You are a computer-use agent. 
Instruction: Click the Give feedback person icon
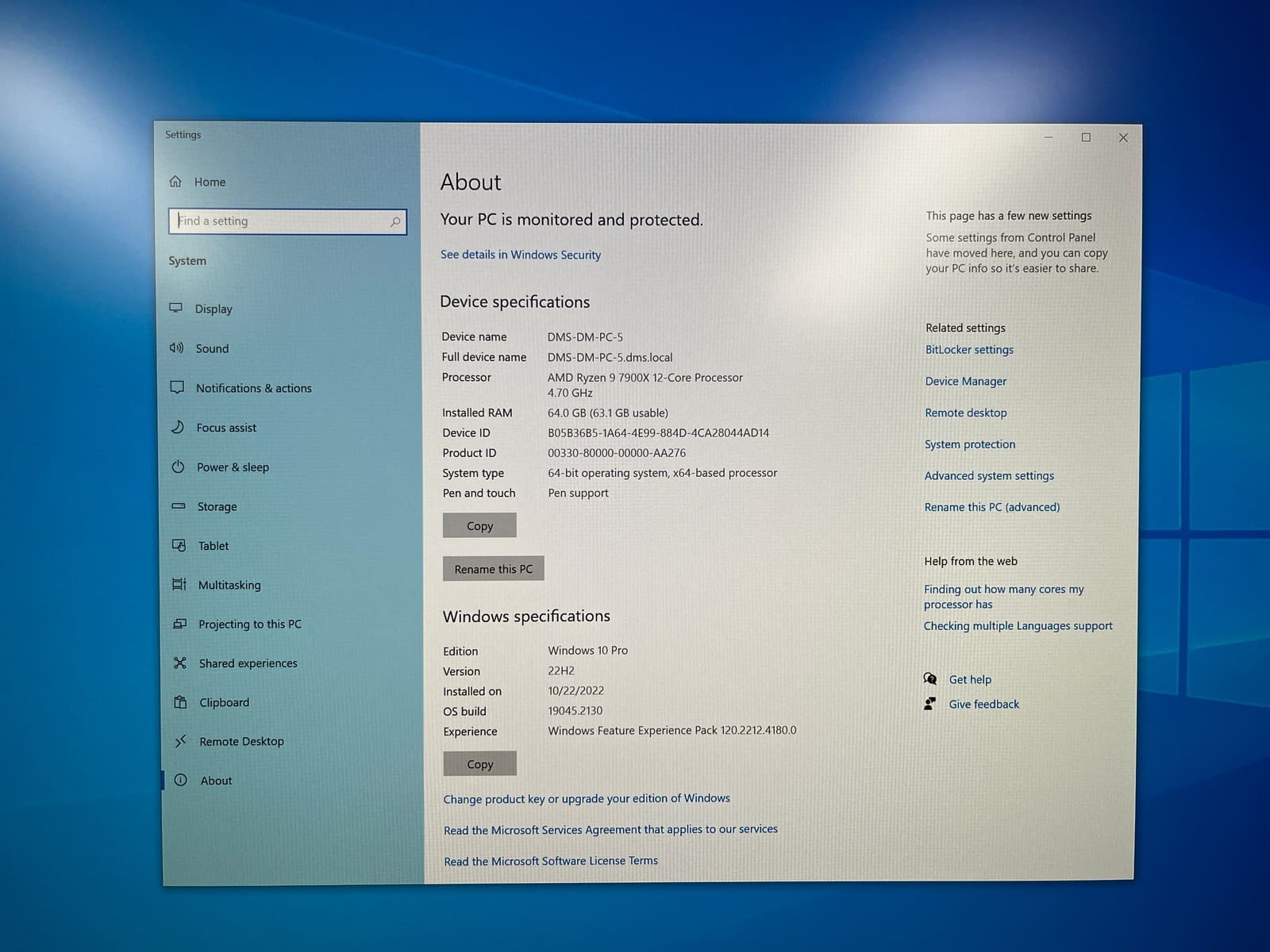[929, 704]
